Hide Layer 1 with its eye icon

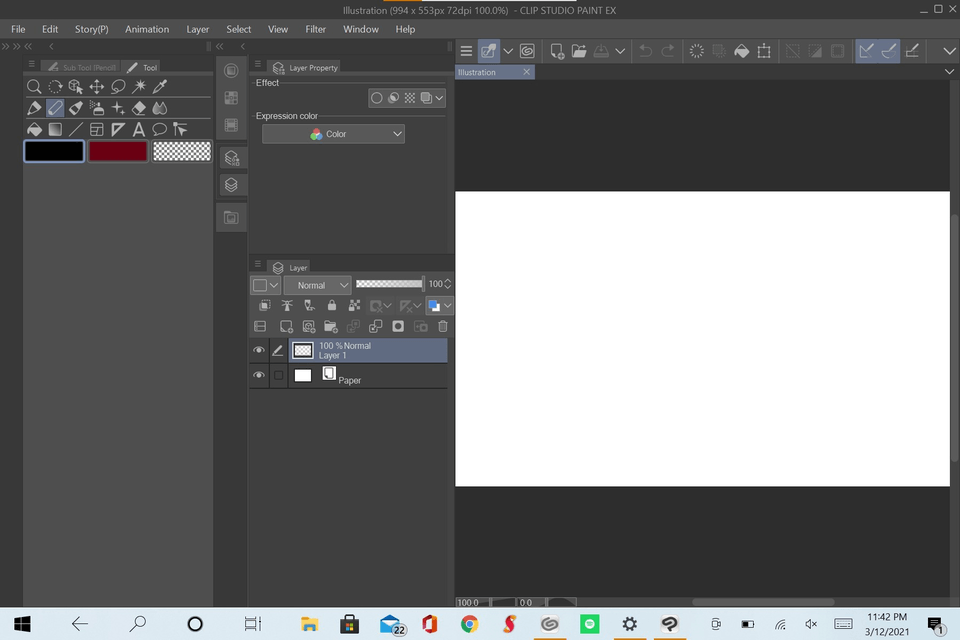point(259,350)
